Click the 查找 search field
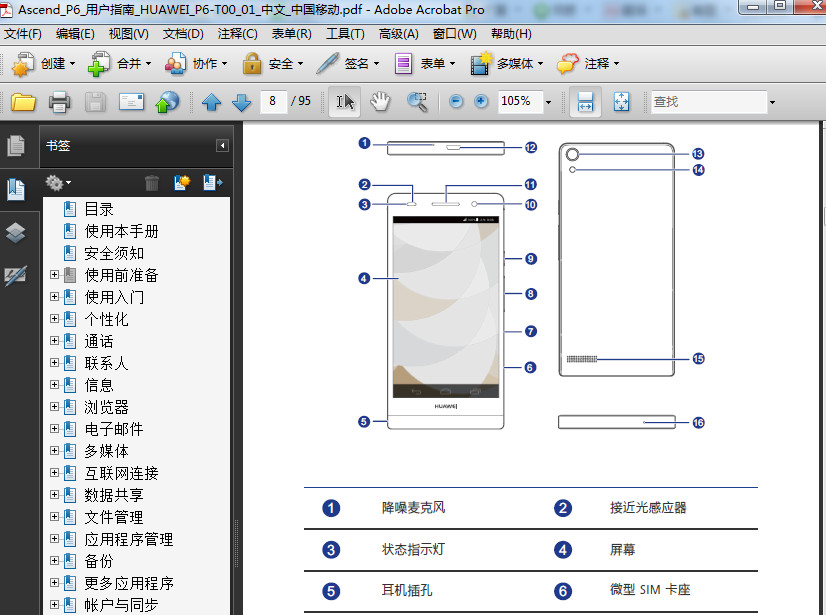 (709, 102)
